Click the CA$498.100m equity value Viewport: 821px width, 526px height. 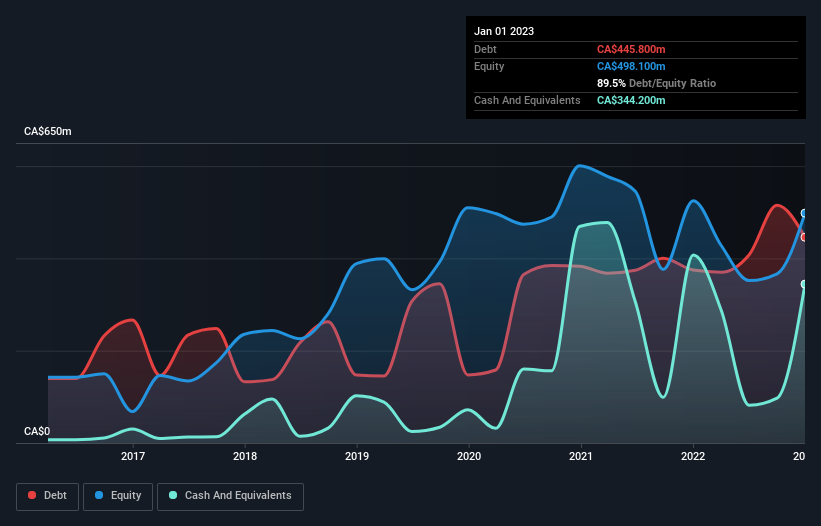tap(631, 66)
